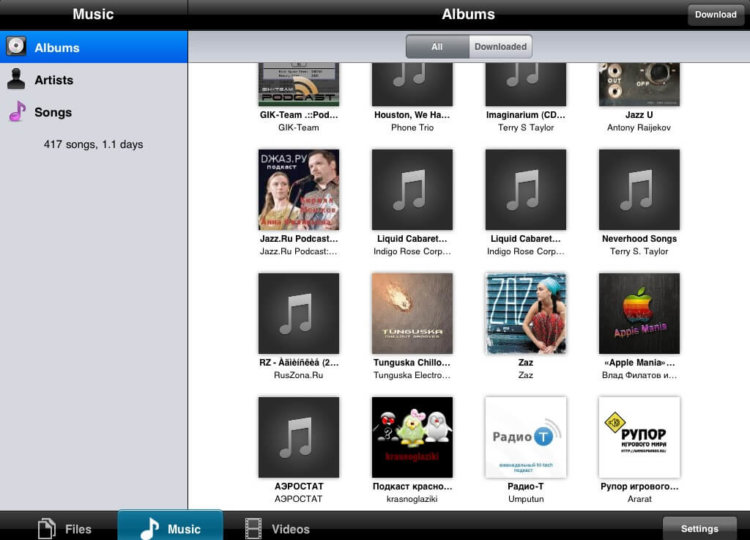Open the Albums sidebar entry
The width and height of the screenshot is (750, 540).
click(x=93, y=47)
